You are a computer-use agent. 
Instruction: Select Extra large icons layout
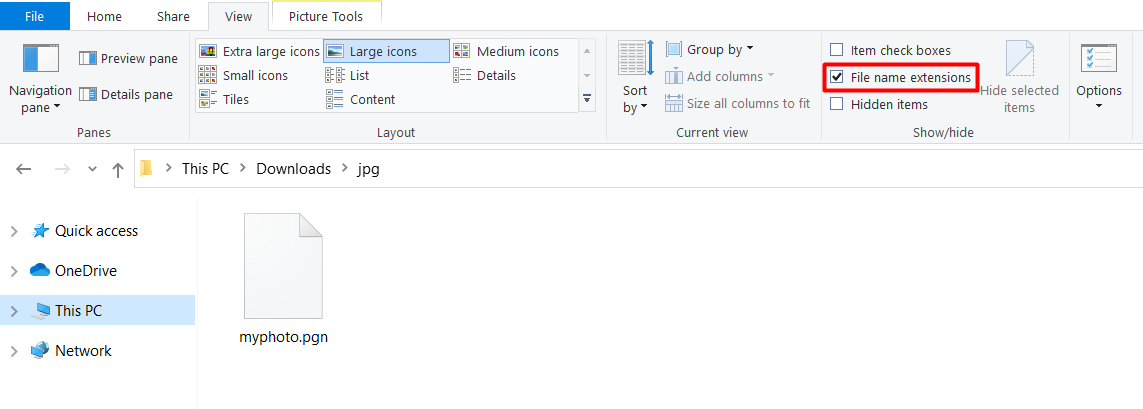point(260,51)
